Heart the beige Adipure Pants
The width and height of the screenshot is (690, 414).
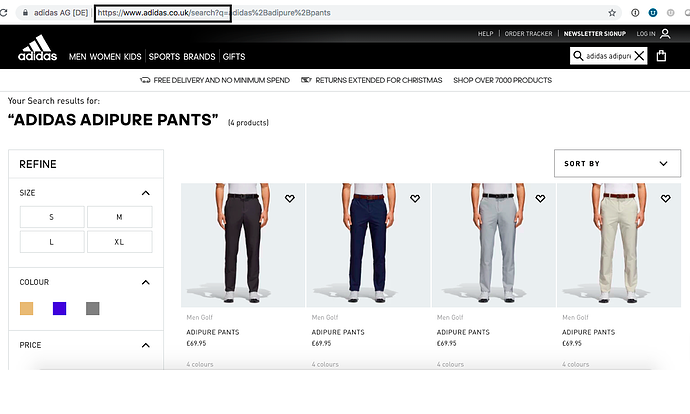pyautogui.click(x=665, y=198)
